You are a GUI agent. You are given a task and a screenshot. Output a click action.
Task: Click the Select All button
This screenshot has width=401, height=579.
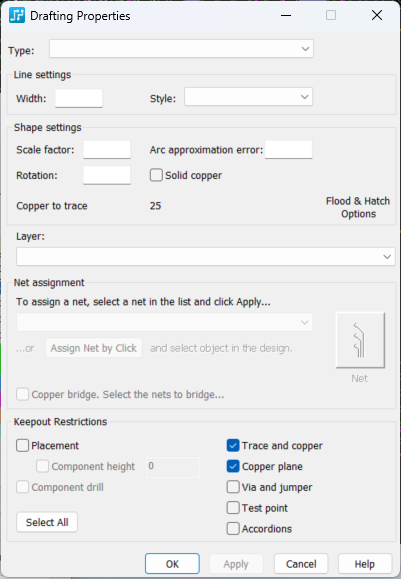[47, 522]
